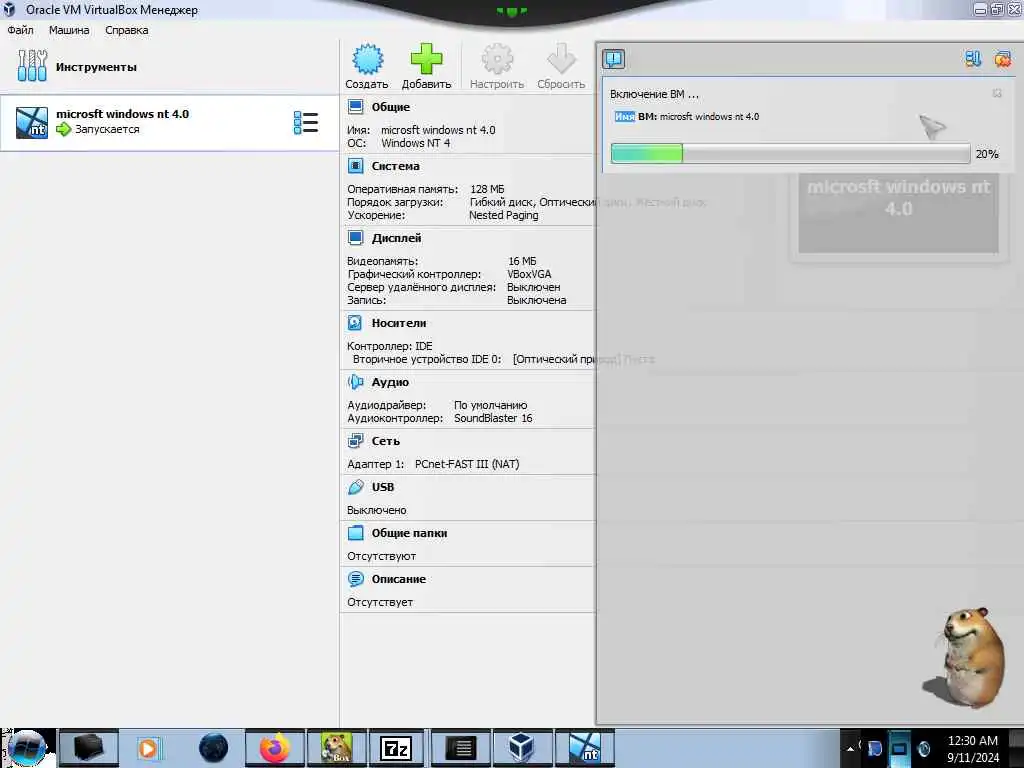Select microsft windows nt 4.0 in VM list
The height and width of the screenshot is (768, 1024).
(x=169, y=123)
